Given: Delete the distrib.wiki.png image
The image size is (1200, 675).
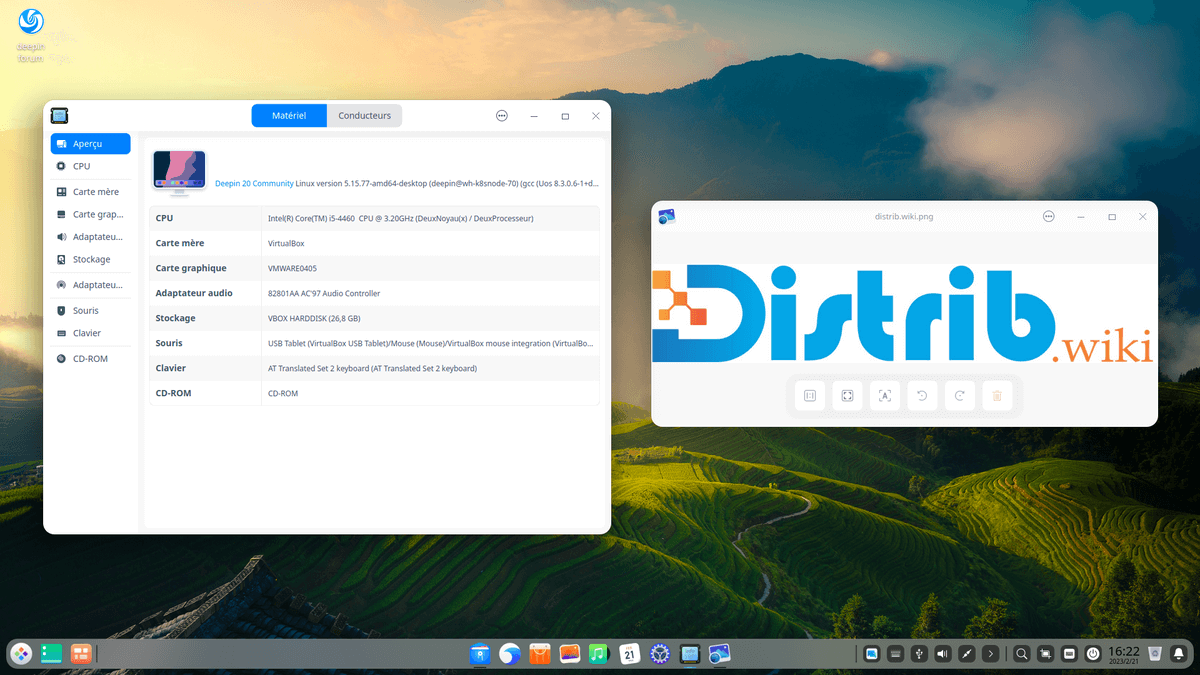Looking at the screenshot, I should (x=996, y=395).
